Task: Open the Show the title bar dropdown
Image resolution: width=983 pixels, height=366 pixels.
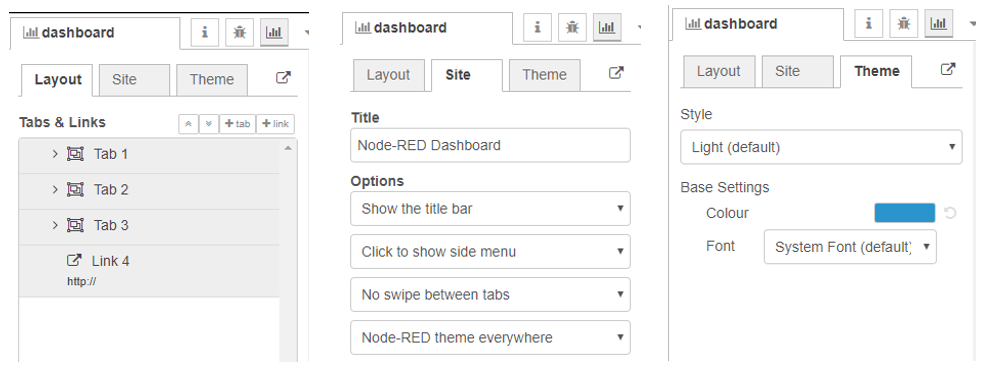Action: [x=490, y=209]
